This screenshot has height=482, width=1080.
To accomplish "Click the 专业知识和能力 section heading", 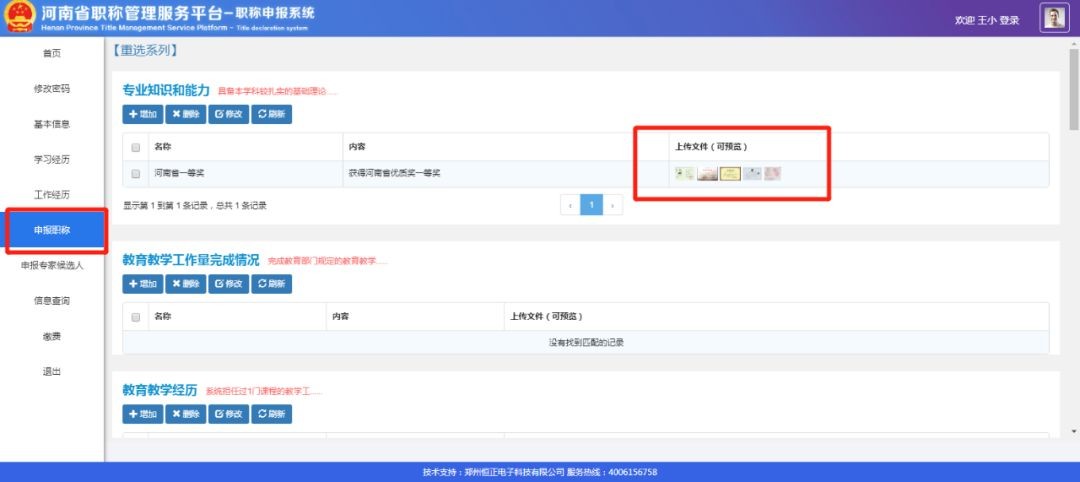I will coord(166,90).
